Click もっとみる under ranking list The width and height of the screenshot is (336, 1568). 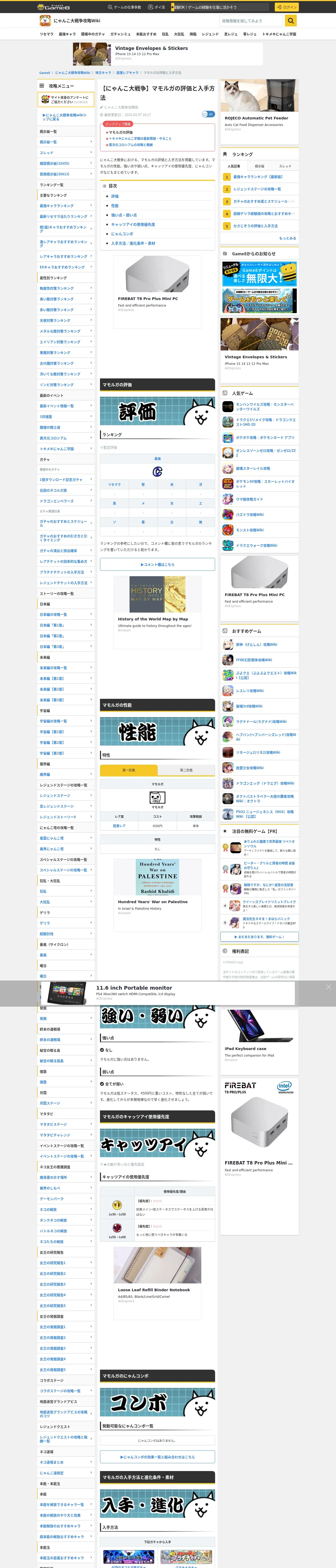(287, 238)
